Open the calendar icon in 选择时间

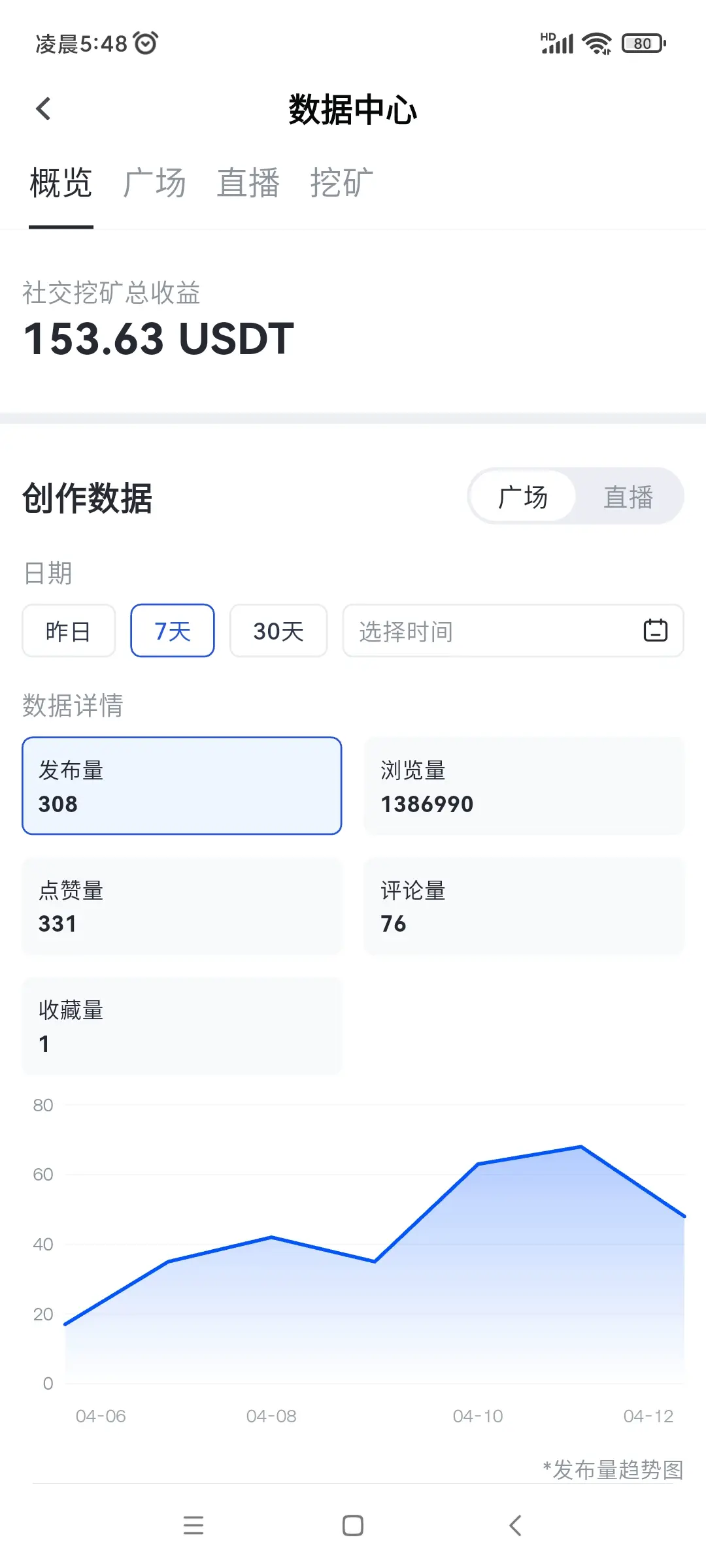point(655,630)
